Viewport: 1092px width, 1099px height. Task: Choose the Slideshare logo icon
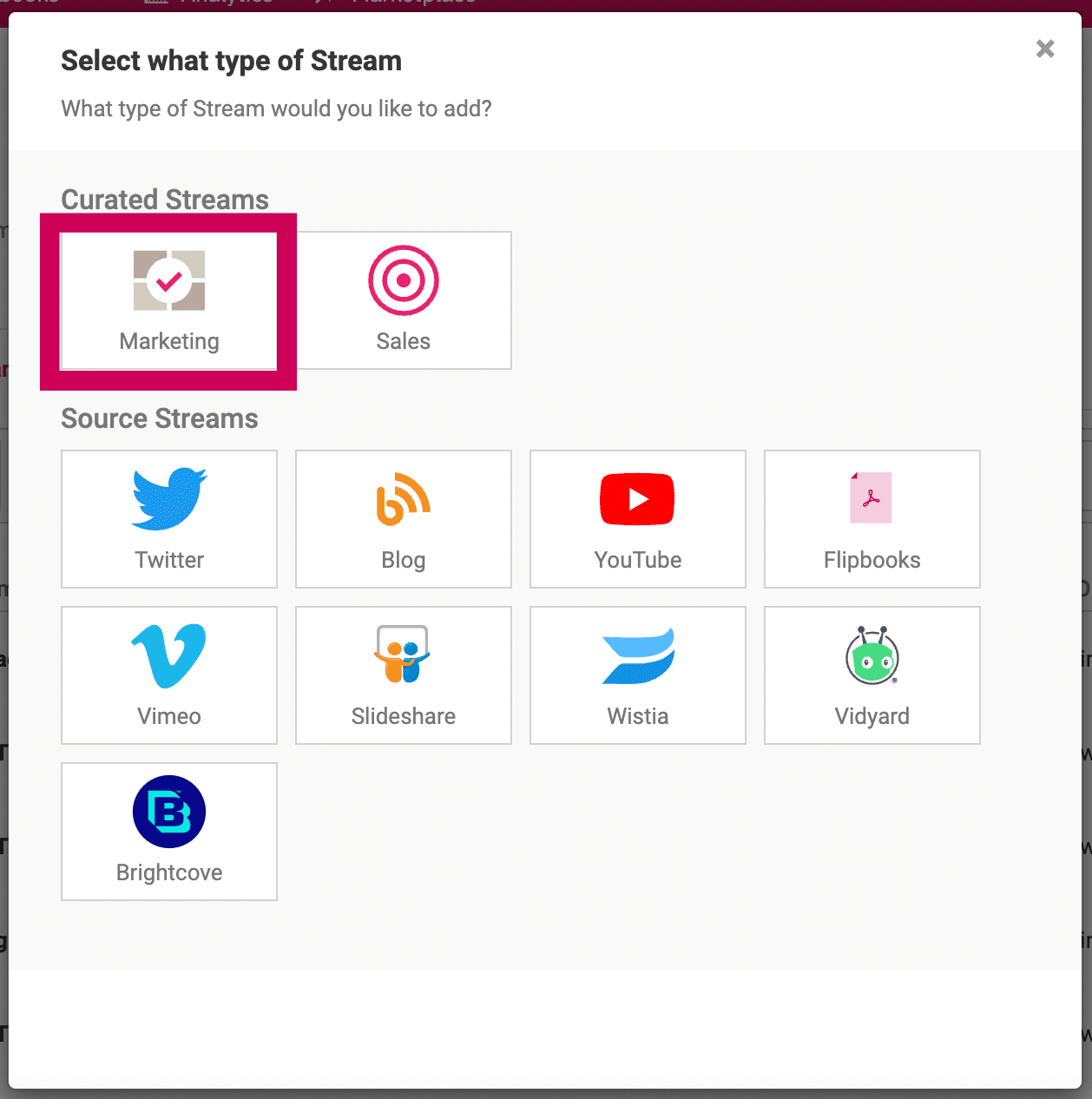[403, 655]
